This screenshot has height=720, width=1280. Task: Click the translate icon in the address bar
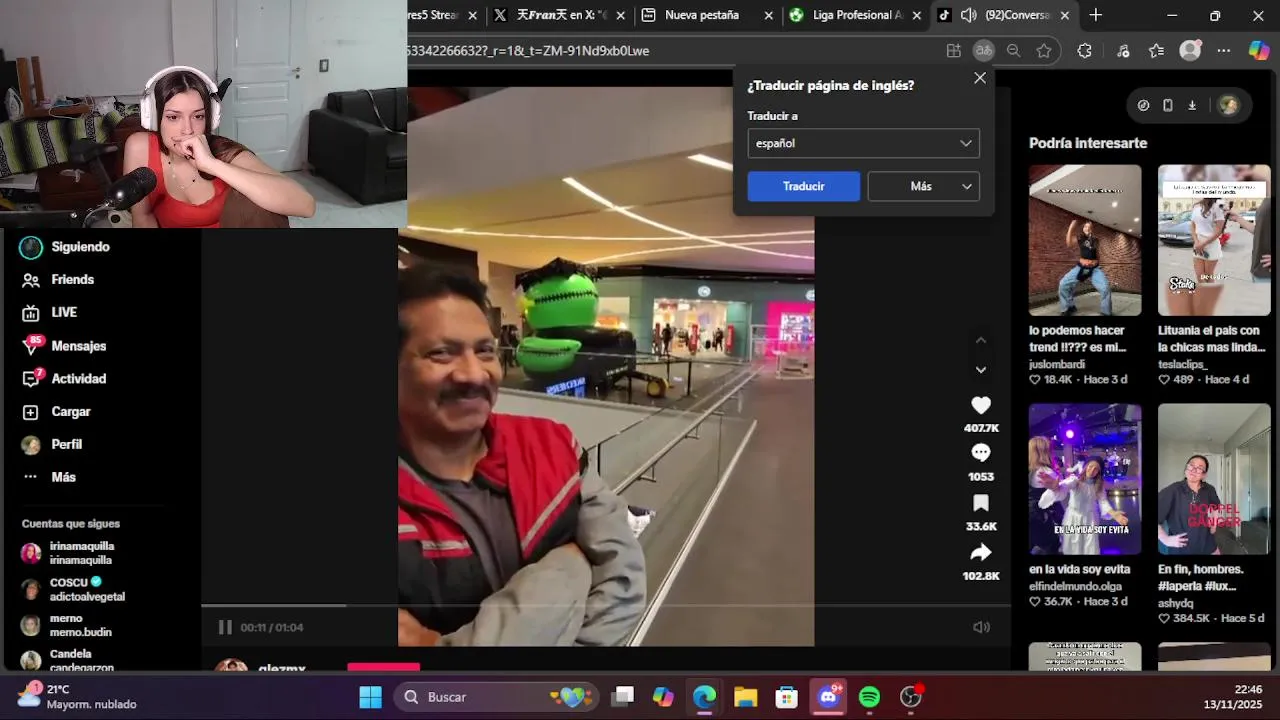[984, 51]
